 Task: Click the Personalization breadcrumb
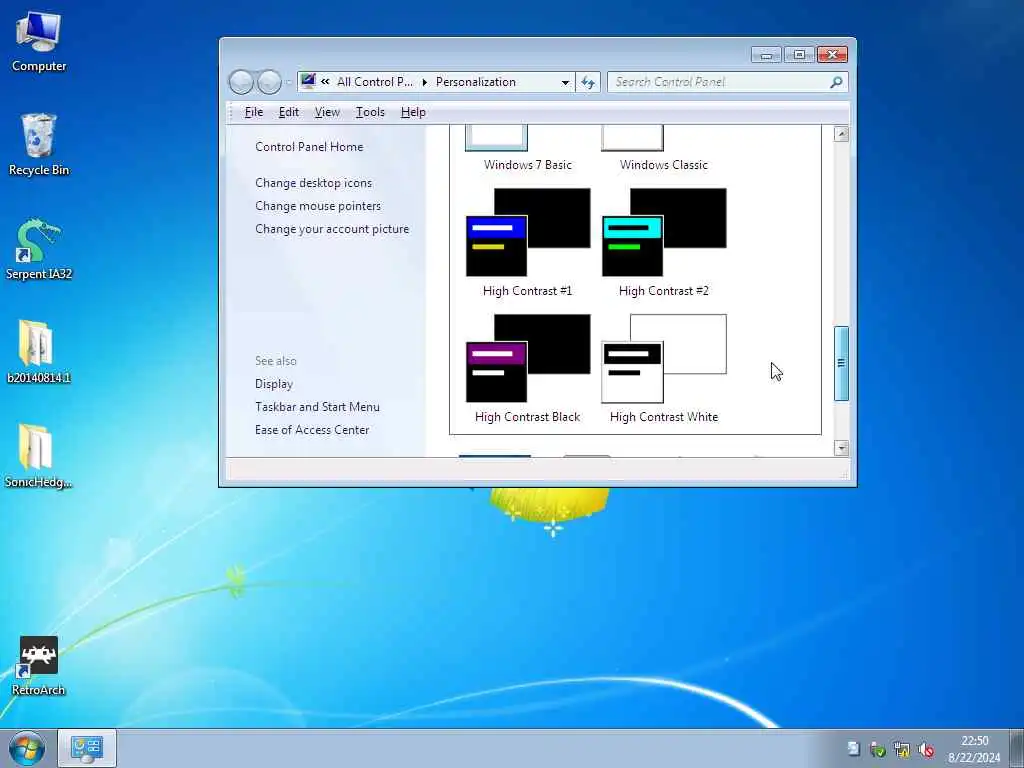pos(475,82)
